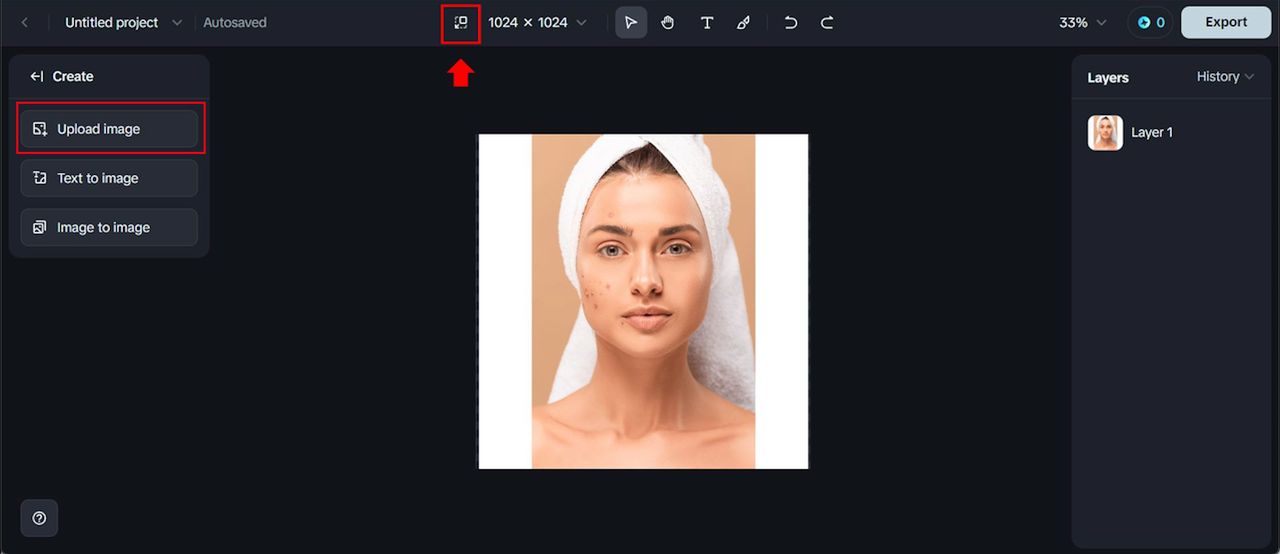Activate the Hand pan tool
Viewport: 1280px width, 554px height.
(667, 22)
